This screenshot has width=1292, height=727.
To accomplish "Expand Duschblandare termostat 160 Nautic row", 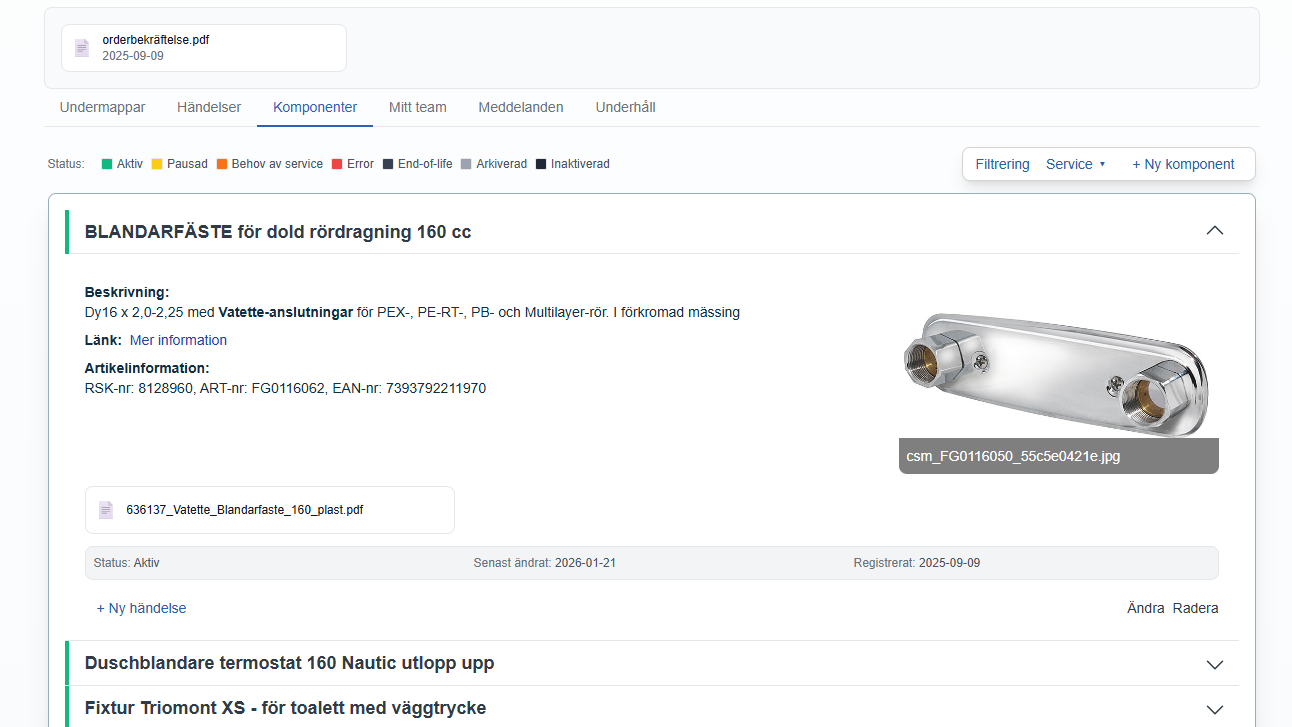I will 1215,664.
